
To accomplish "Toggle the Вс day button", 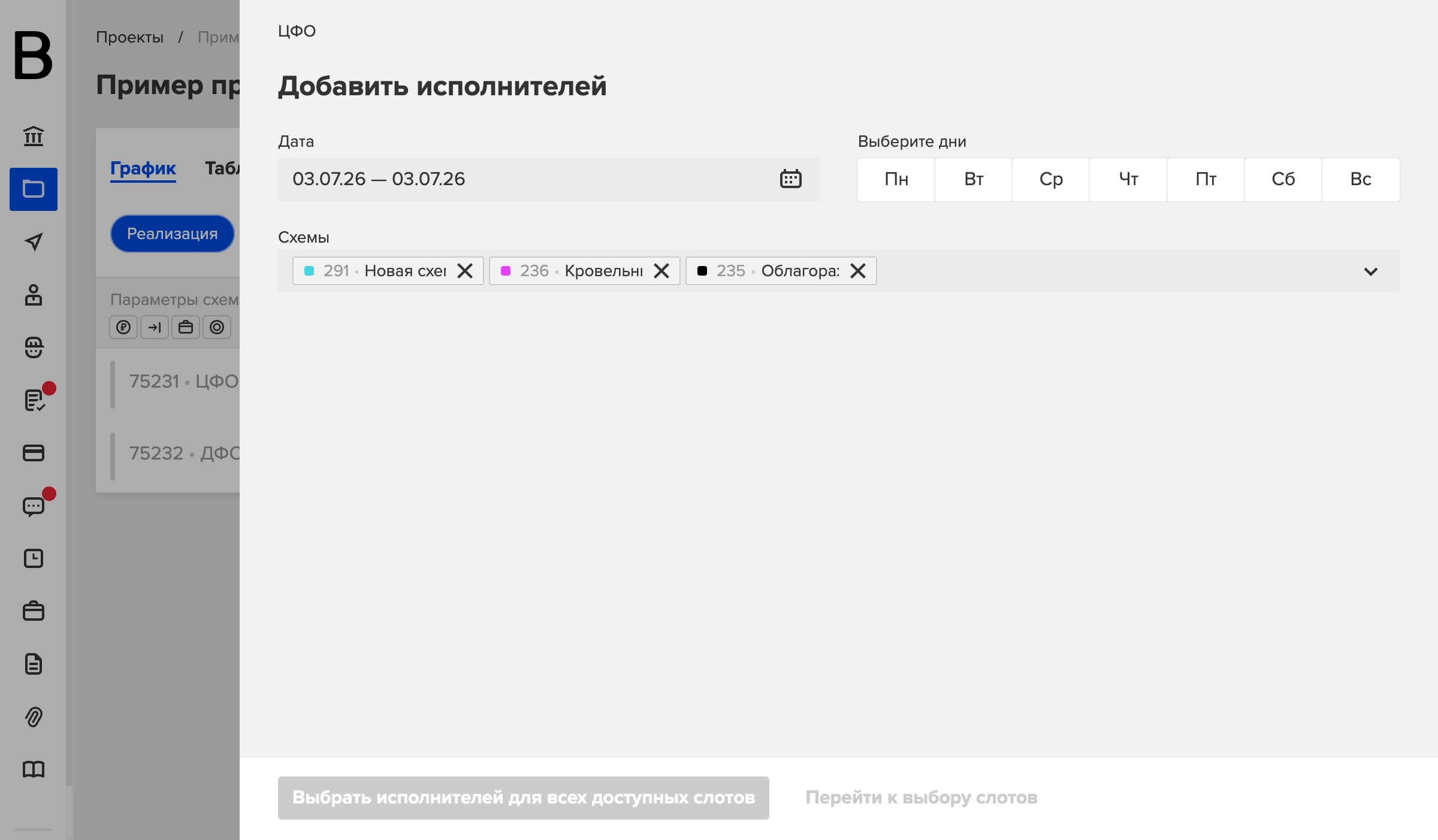I will (x=1361, y=180).
